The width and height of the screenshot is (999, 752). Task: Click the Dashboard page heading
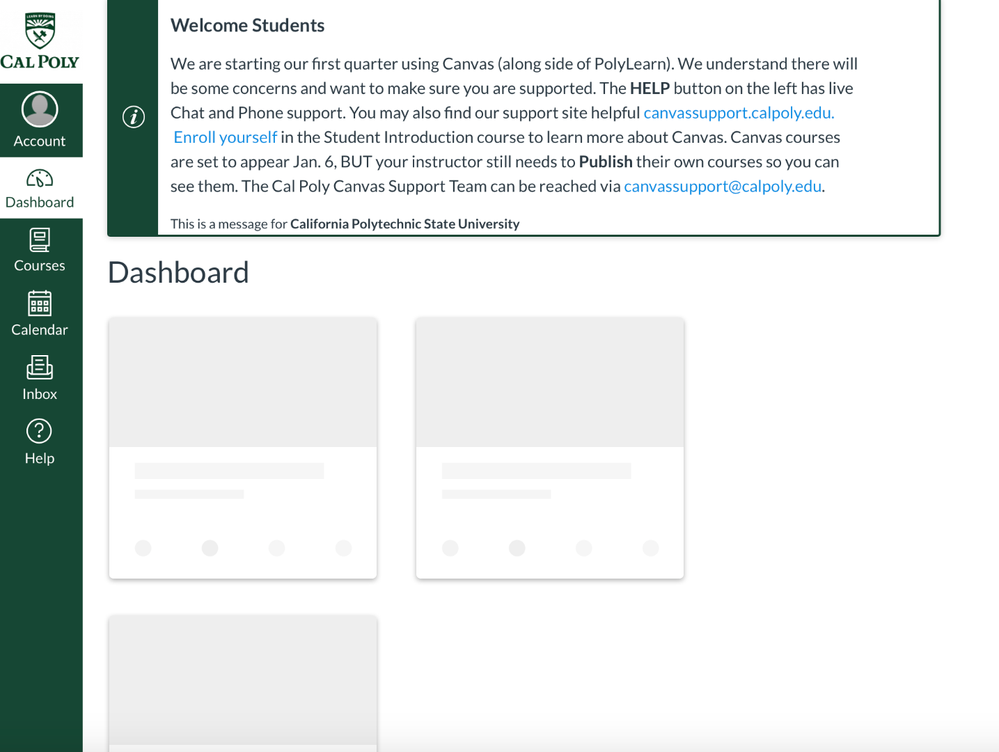(x=178, y=272)
